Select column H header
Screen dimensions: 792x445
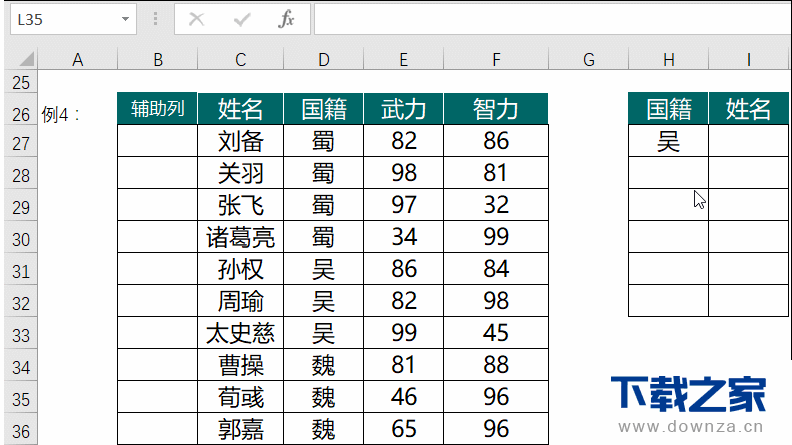tap(669, 60)
